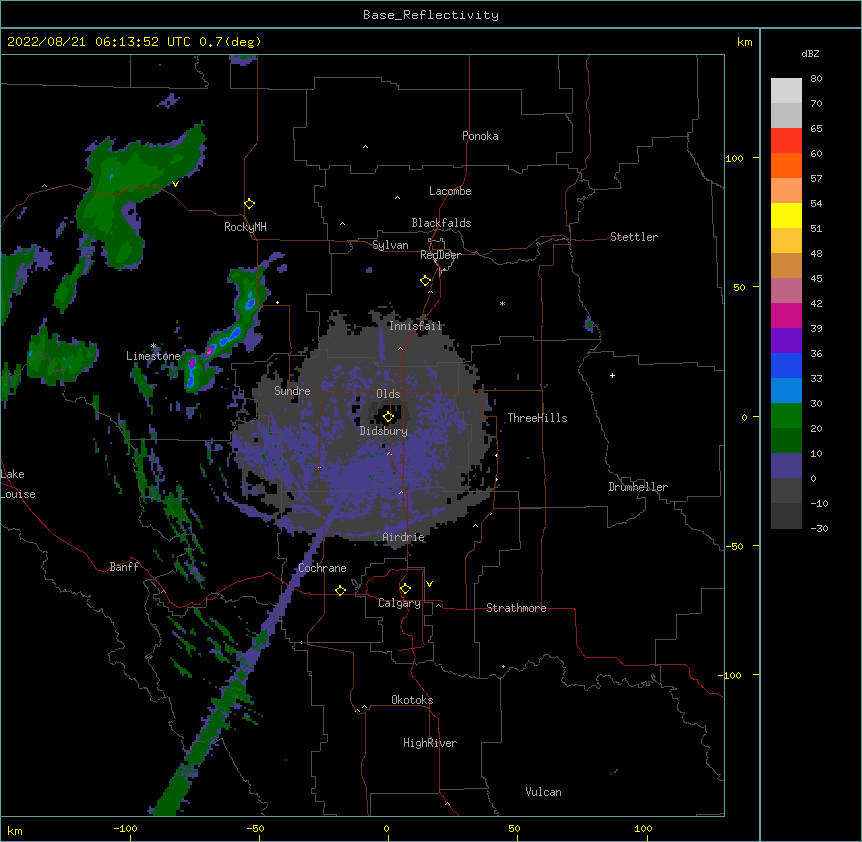Screen dimensions: 862x842
Task: Click the 42 value on the dBZ legend
Action: coord(816,303)
